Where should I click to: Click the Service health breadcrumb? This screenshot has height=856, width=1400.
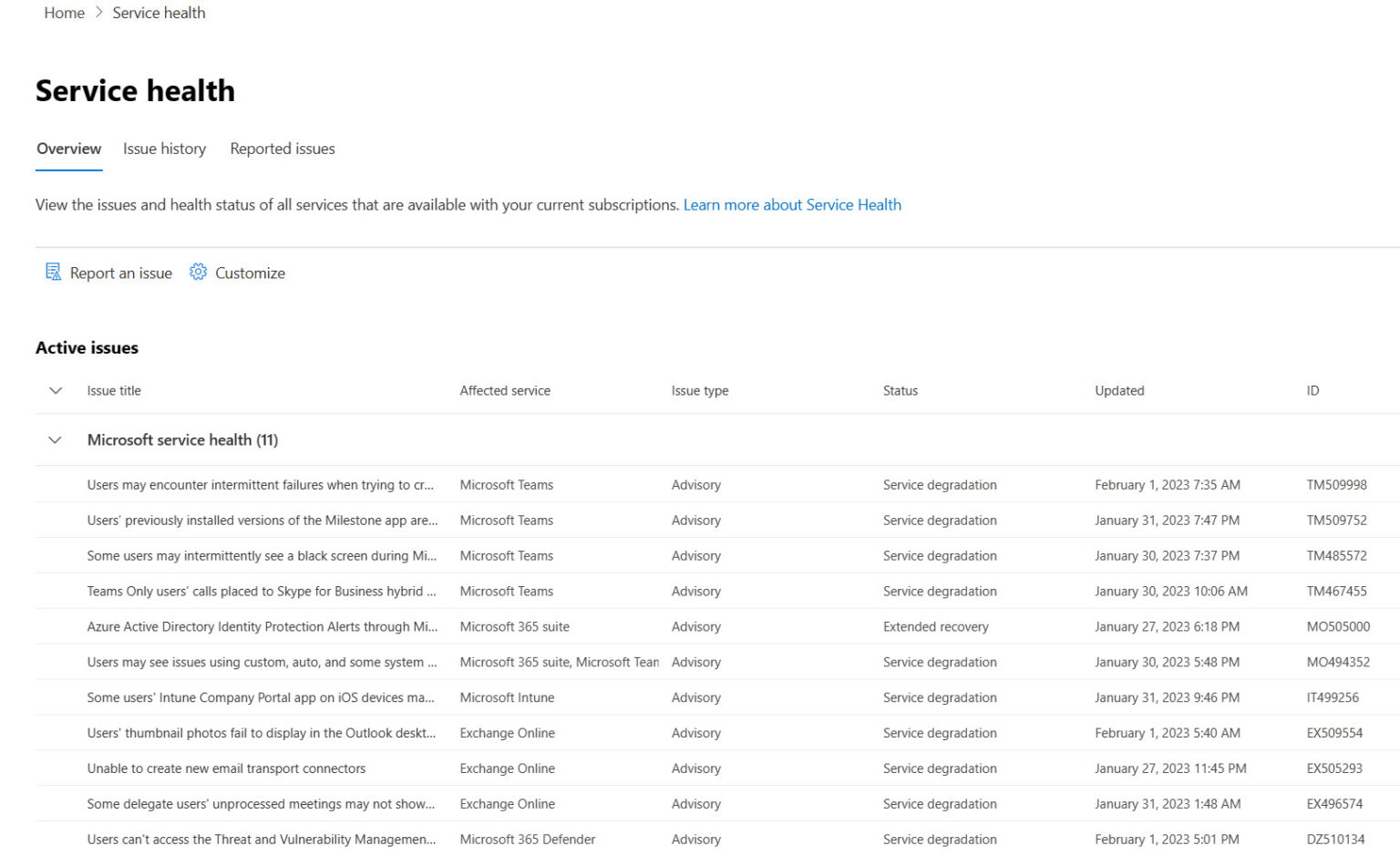(159, 13)
